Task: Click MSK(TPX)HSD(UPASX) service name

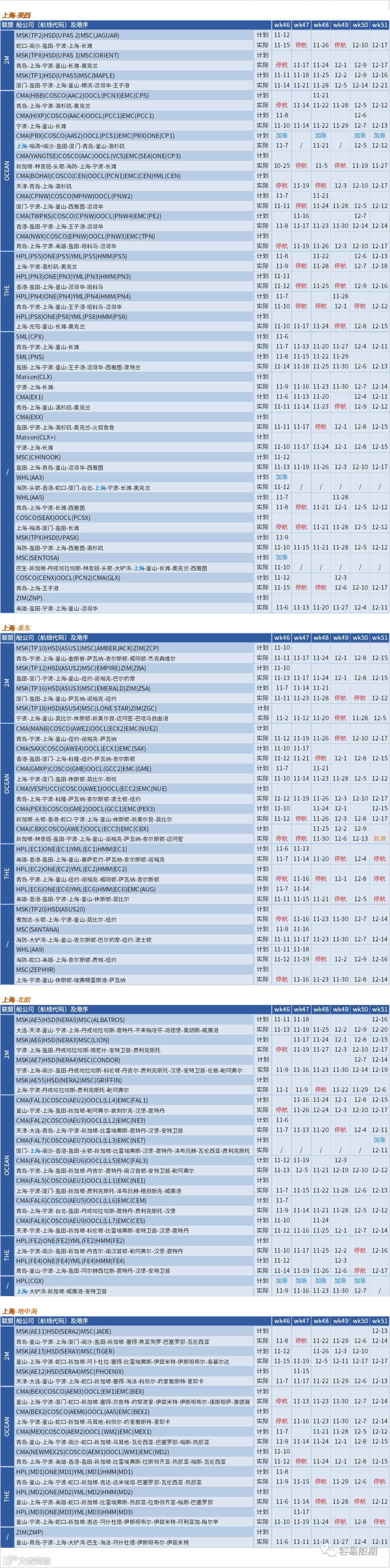Action: click(x=47, y=538)
